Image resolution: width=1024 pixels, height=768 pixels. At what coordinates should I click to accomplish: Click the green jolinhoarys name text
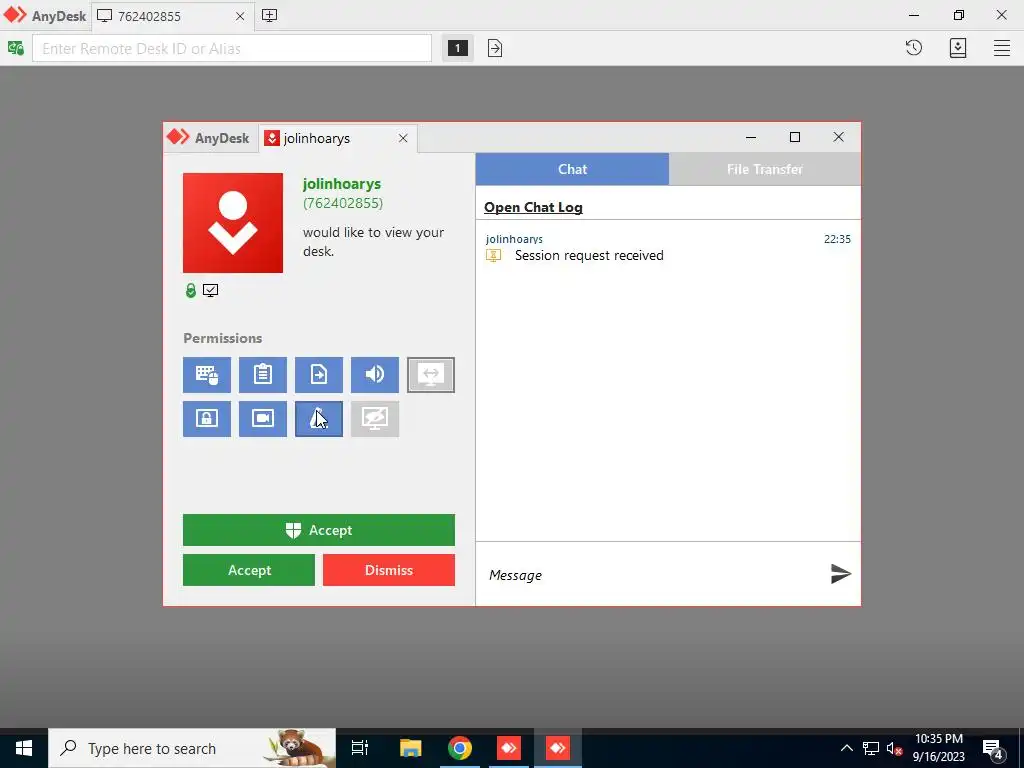[342, 184]
